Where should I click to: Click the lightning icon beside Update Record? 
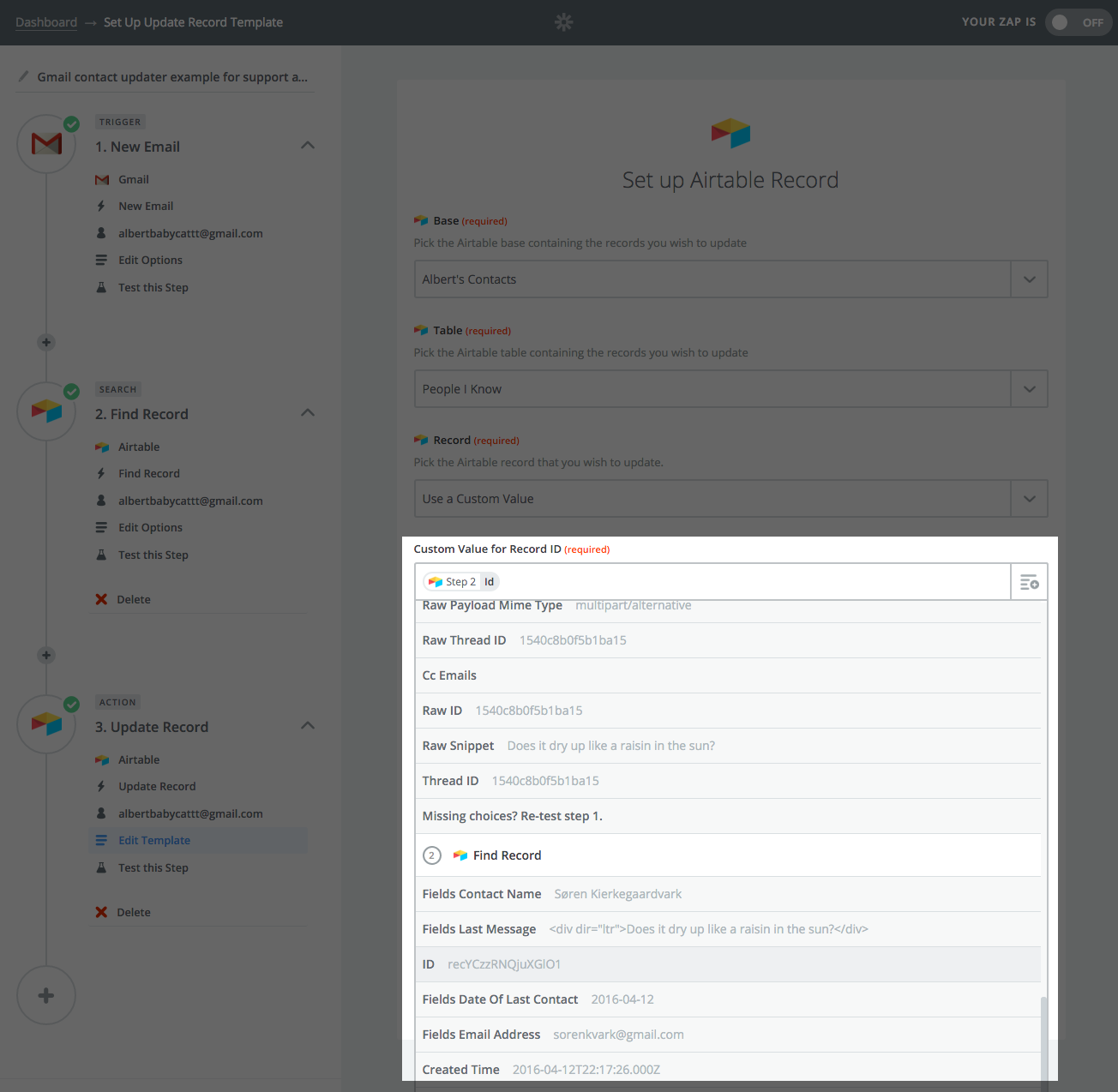pos(101,786)
